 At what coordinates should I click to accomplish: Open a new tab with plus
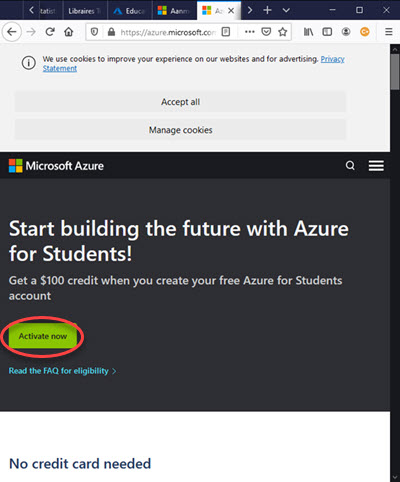tap(267, 10)
